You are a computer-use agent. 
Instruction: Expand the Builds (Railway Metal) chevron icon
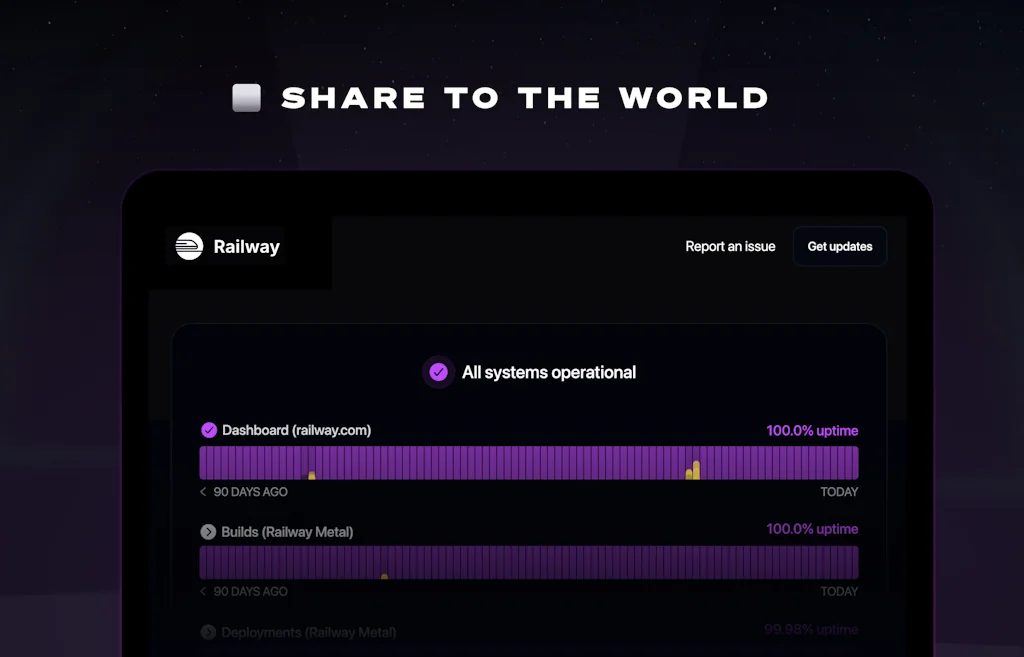(209, 532)
